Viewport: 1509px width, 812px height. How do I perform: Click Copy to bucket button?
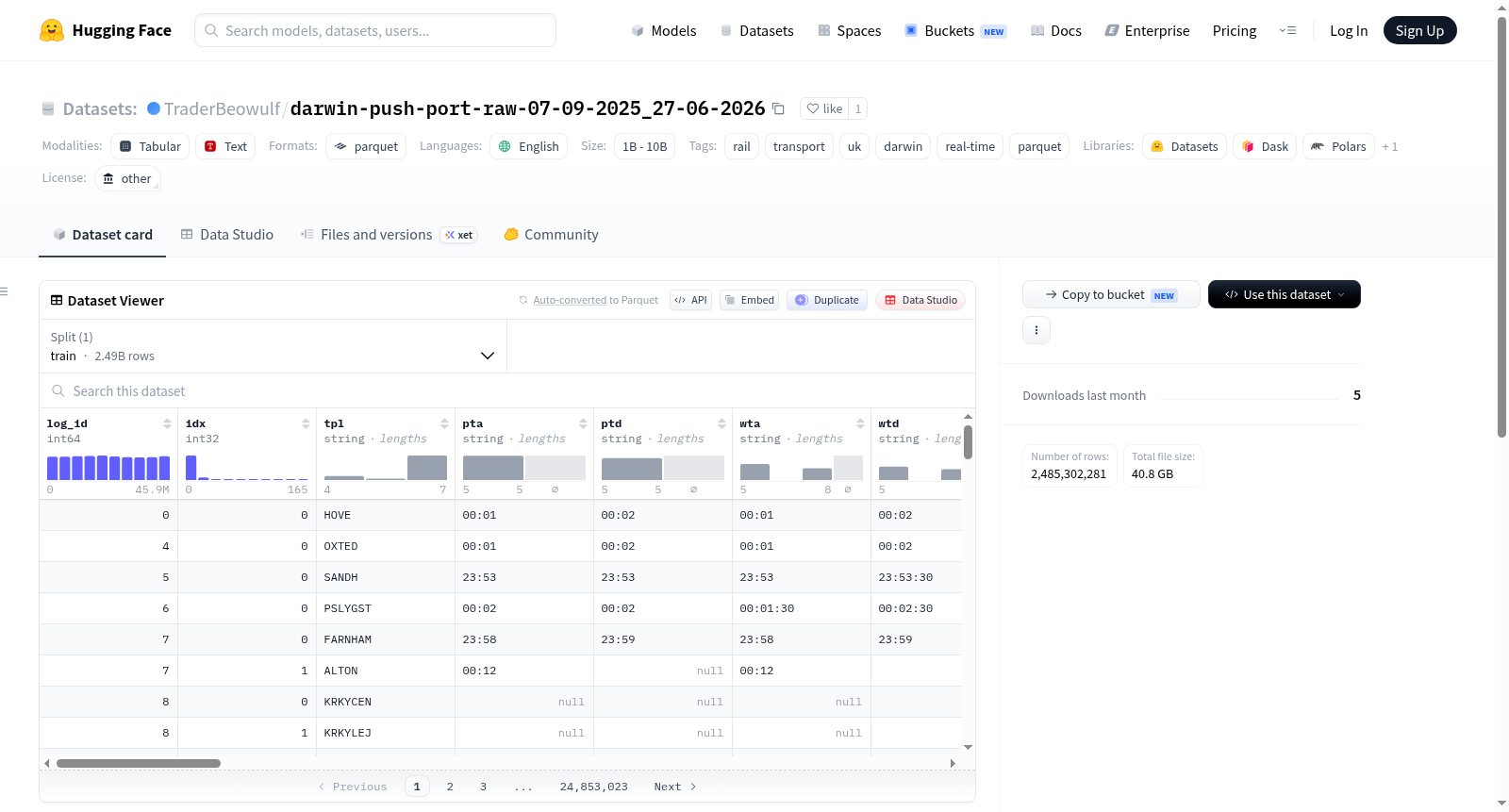[1111, 294]
